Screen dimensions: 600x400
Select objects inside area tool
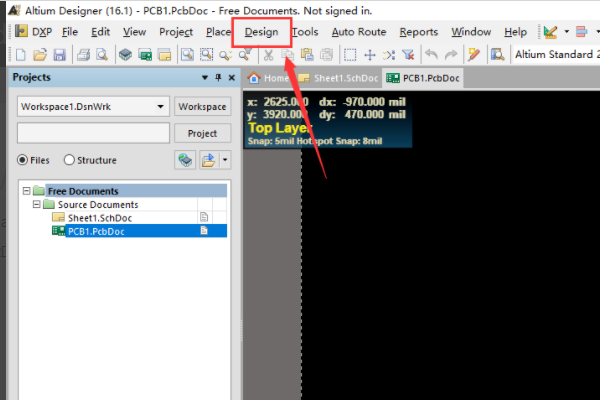(350, 55)
